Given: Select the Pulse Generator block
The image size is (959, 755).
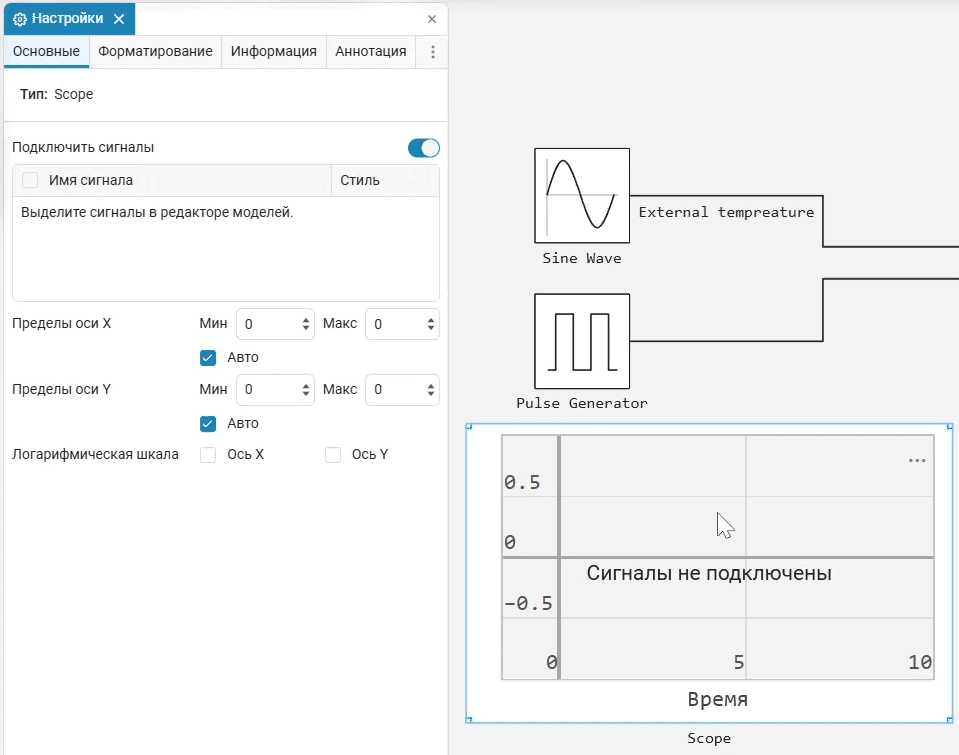Looking at the screenshot, I should (582, 341).
